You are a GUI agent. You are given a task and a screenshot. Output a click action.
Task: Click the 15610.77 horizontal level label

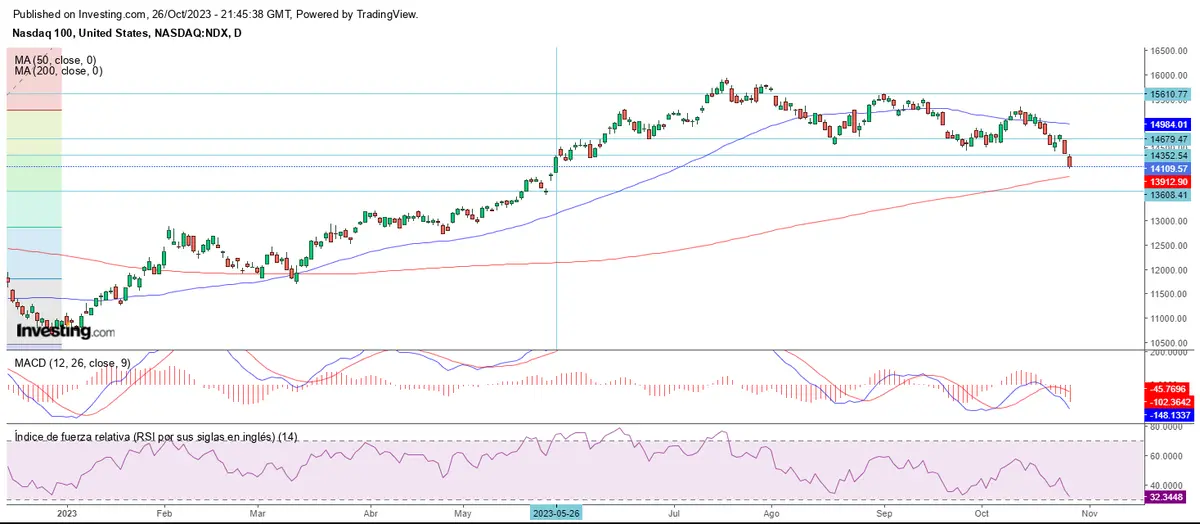[x=1168, y=94]
